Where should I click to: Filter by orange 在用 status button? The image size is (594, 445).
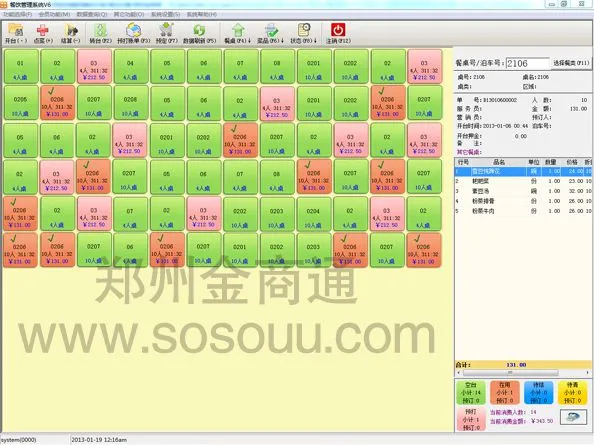pos(505,393)
